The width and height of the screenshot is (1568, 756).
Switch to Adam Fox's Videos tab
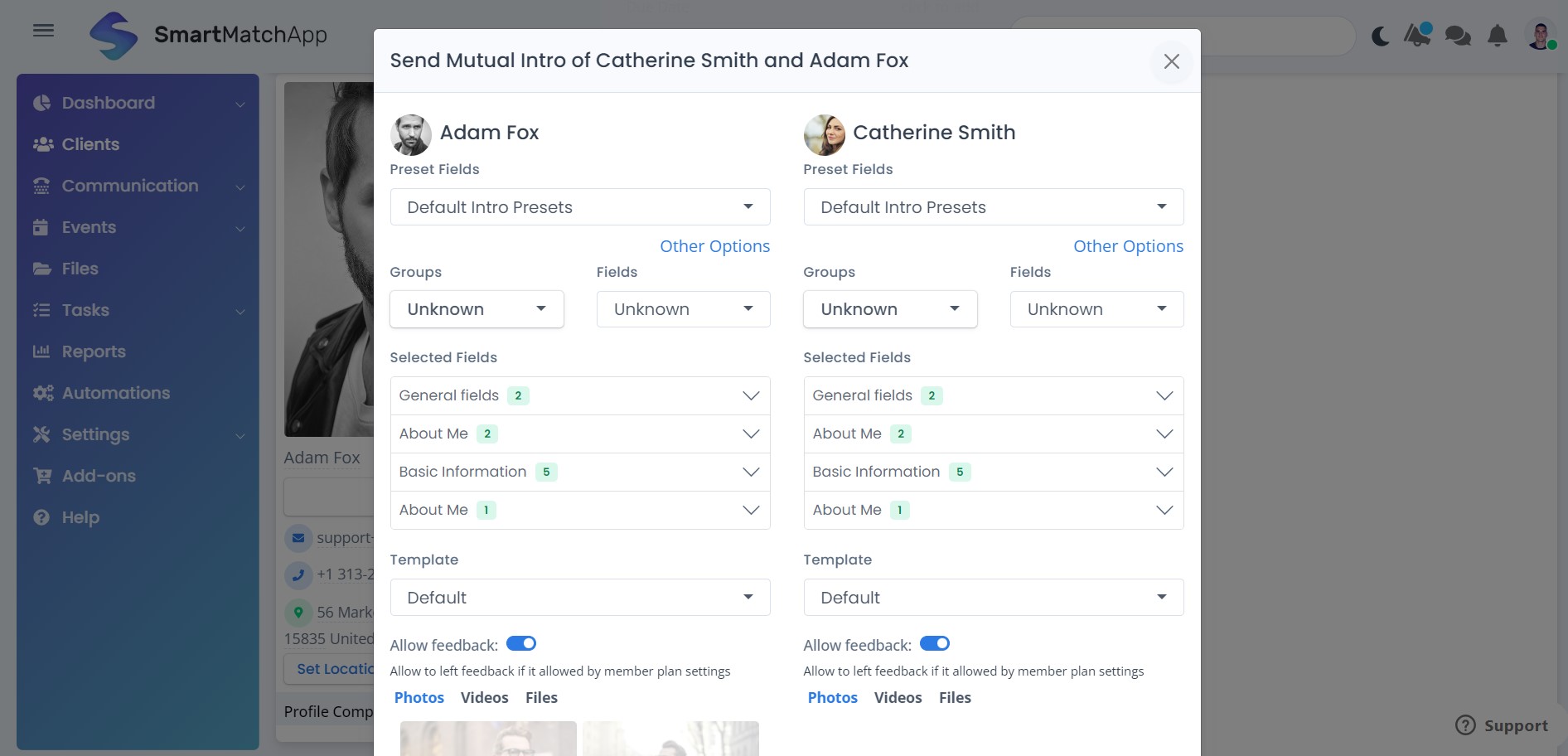(484, 698)
